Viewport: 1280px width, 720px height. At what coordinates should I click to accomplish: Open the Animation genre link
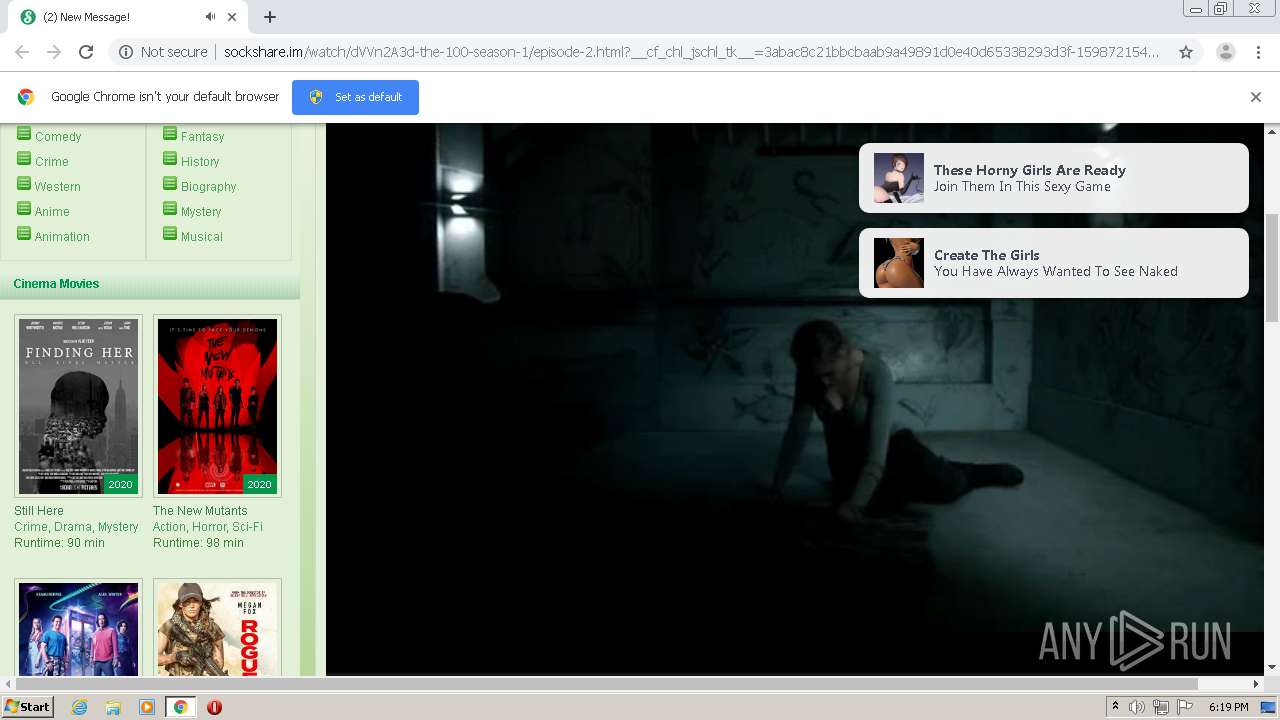tap(62, 237)
